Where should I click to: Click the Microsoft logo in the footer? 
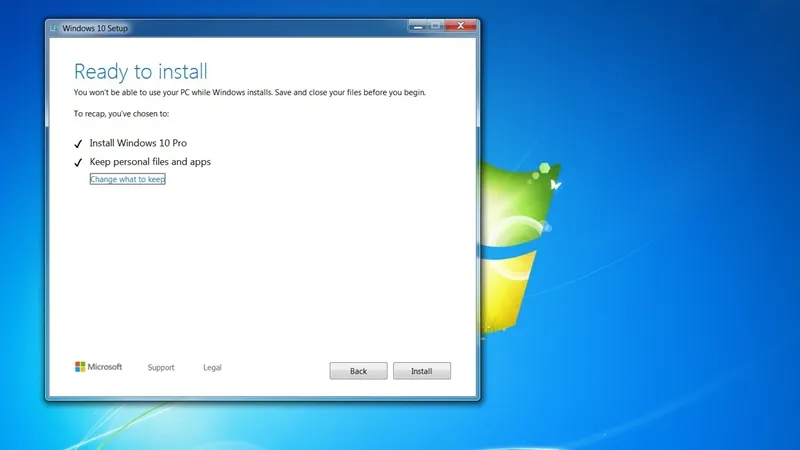click(98, 367)
